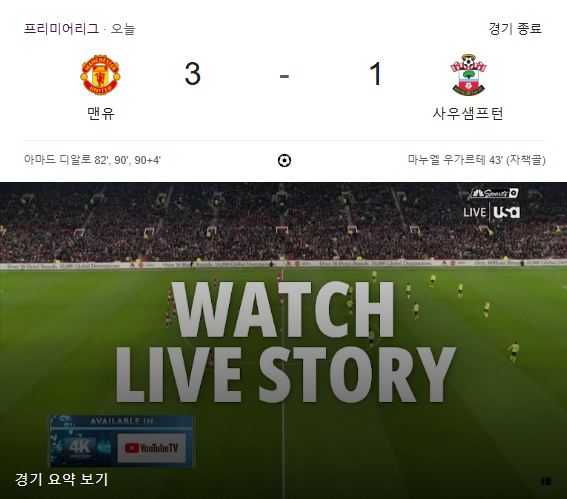The height and width of the screenshot is (499, 567).
Task: Open the 프리미어리그 league link
Action: 61,28
